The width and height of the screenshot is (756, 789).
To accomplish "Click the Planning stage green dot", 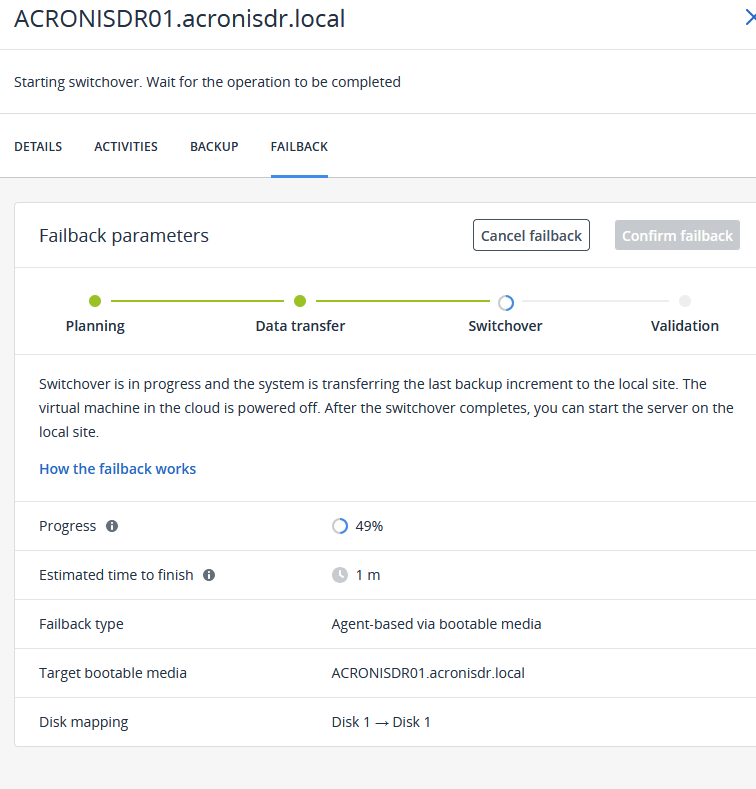I will point(95,301).
